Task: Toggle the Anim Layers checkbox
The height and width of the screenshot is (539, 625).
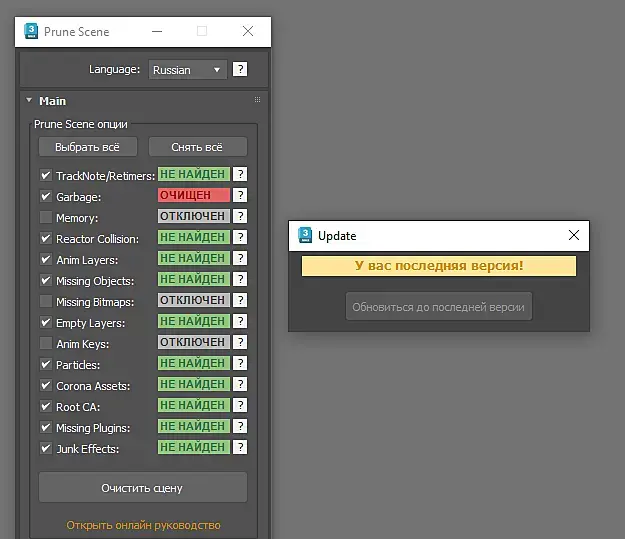Action: [46, 260]
